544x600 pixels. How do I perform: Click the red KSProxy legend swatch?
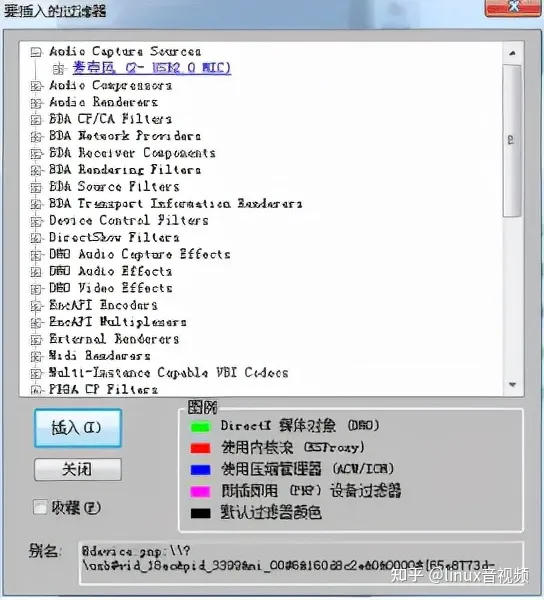coord(200,448)
